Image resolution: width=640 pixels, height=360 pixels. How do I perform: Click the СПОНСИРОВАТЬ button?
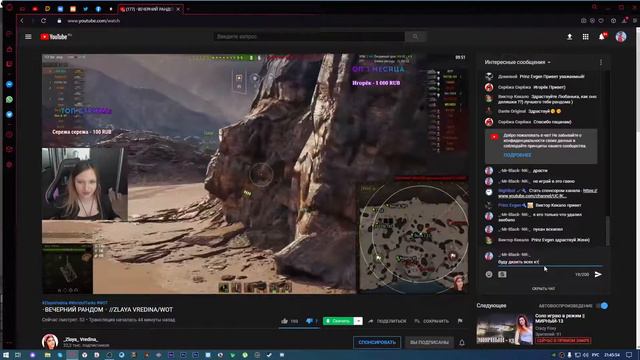(377, 342)
